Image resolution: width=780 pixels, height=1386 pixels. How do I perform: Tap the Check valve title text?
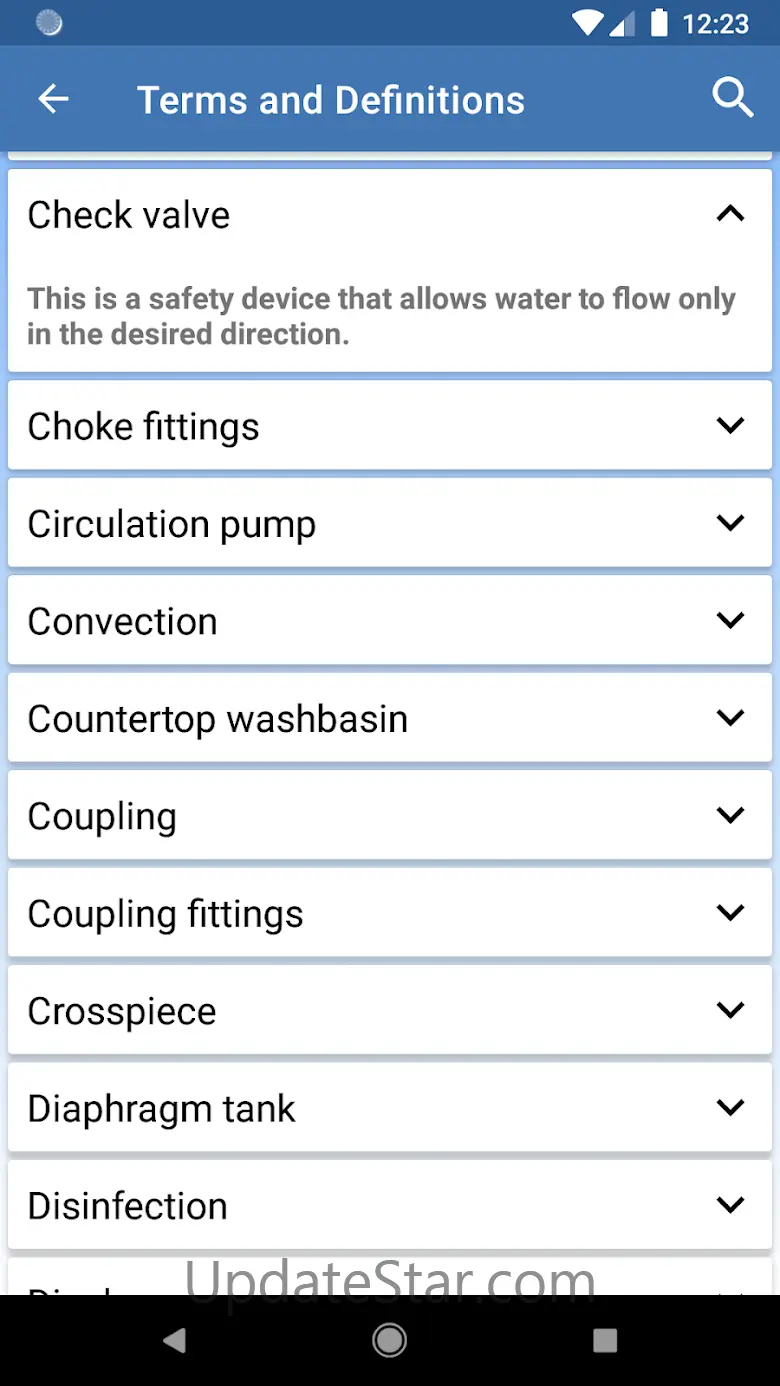(x=129, y=215)
